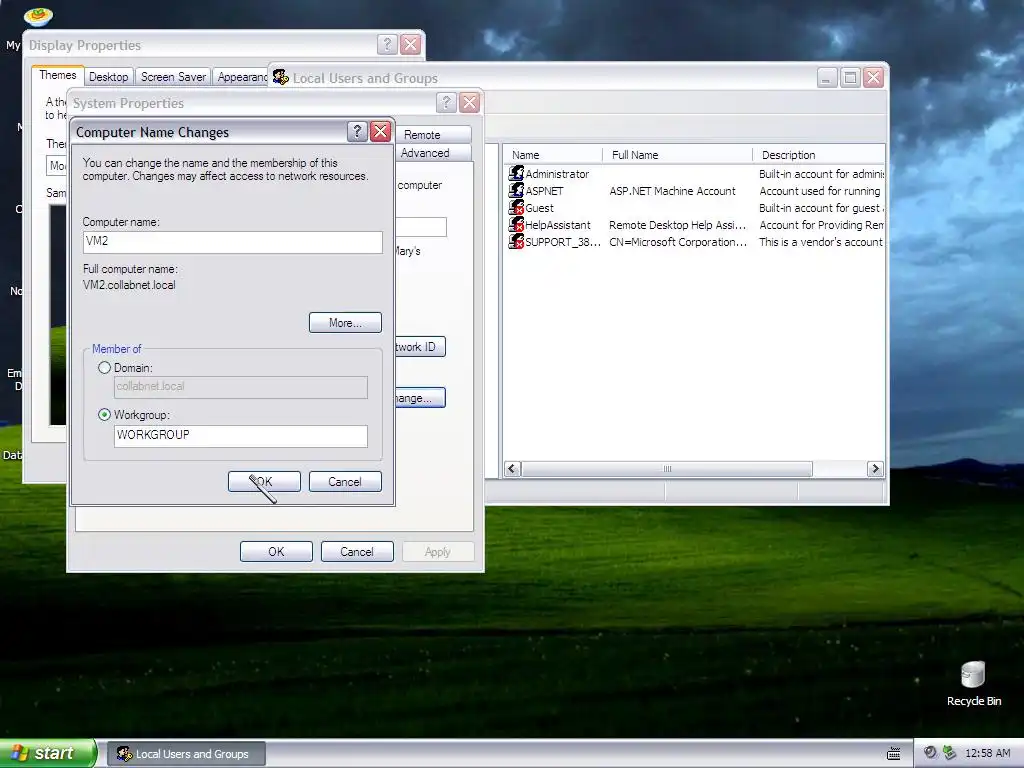Click 'This is a vendor's account' description

click(x=821, y=242)
